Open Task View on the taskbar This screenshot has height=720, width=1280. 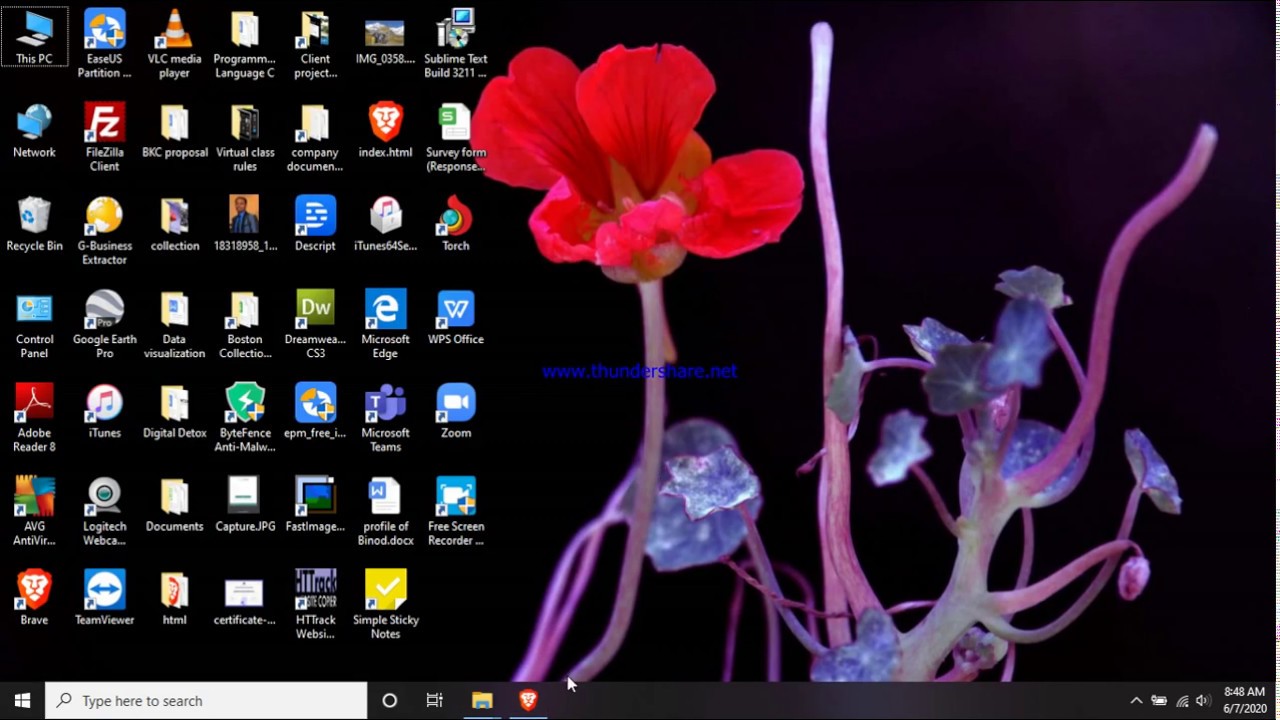434,701
